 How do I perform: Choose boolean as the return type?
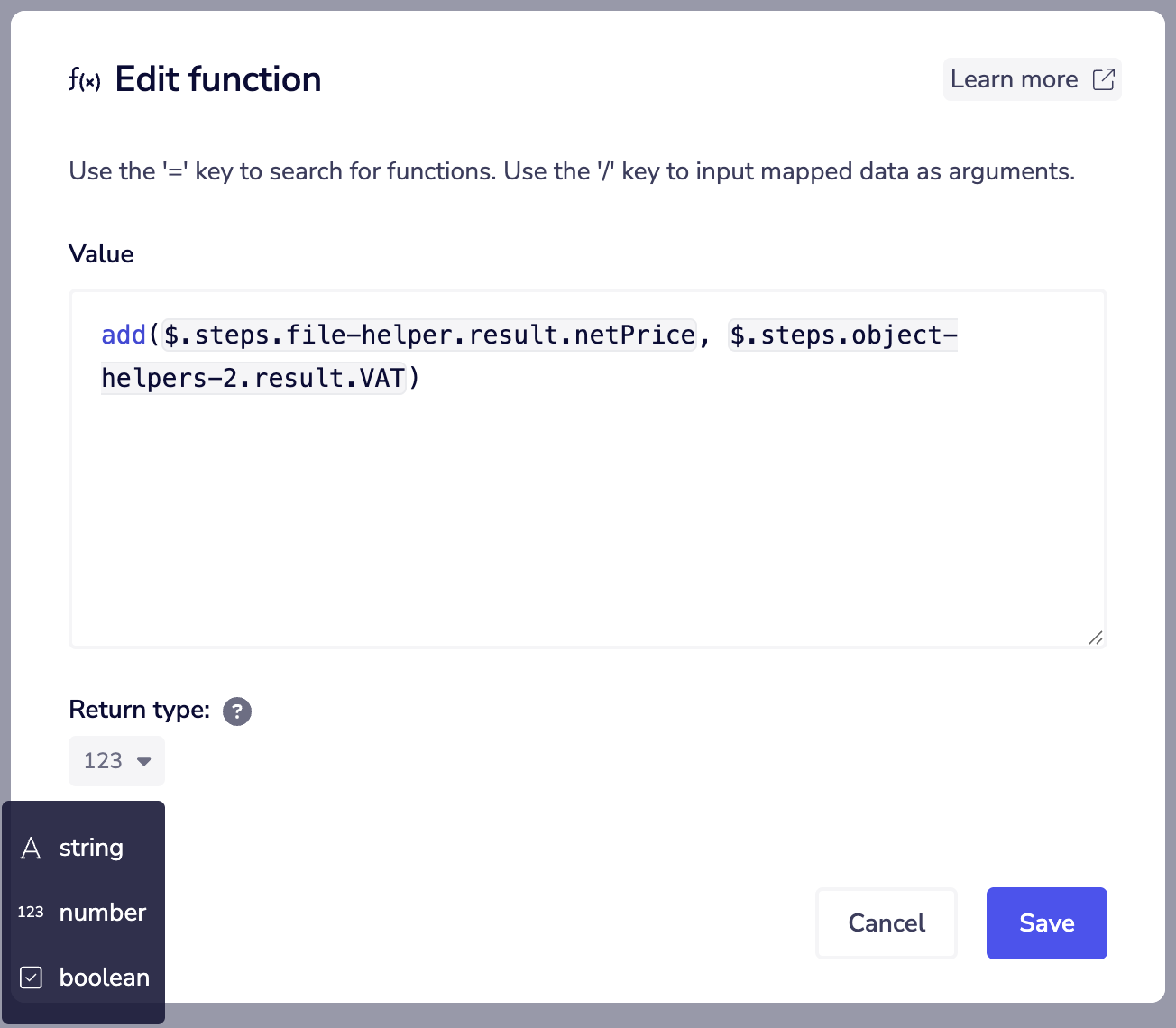pos(104,978)
